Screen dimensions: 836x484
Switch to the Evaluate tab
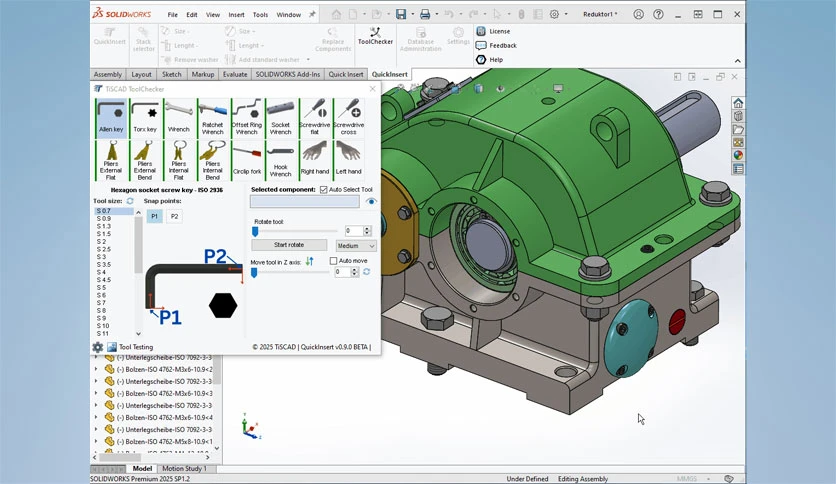coord(235,75)
